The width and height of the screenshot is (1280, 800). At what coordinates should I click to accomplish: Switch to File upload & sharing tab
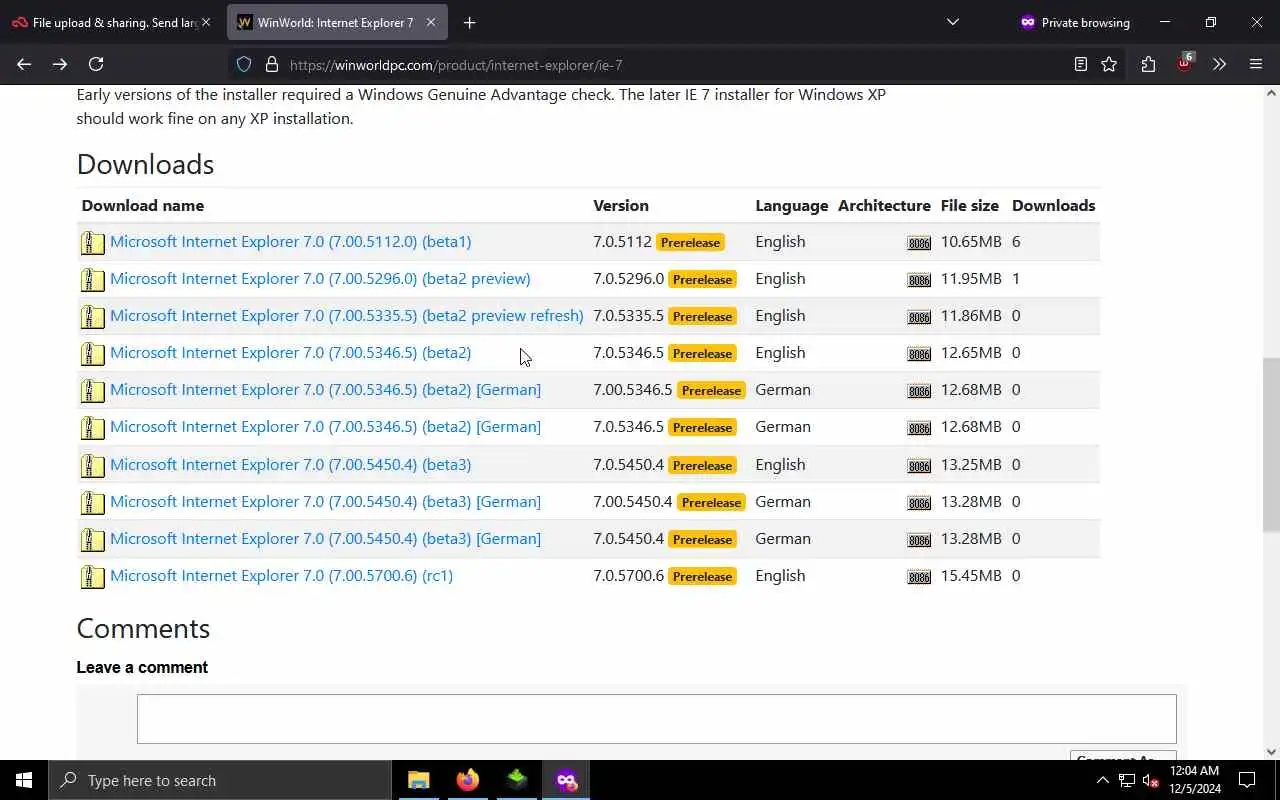(112, 22)
